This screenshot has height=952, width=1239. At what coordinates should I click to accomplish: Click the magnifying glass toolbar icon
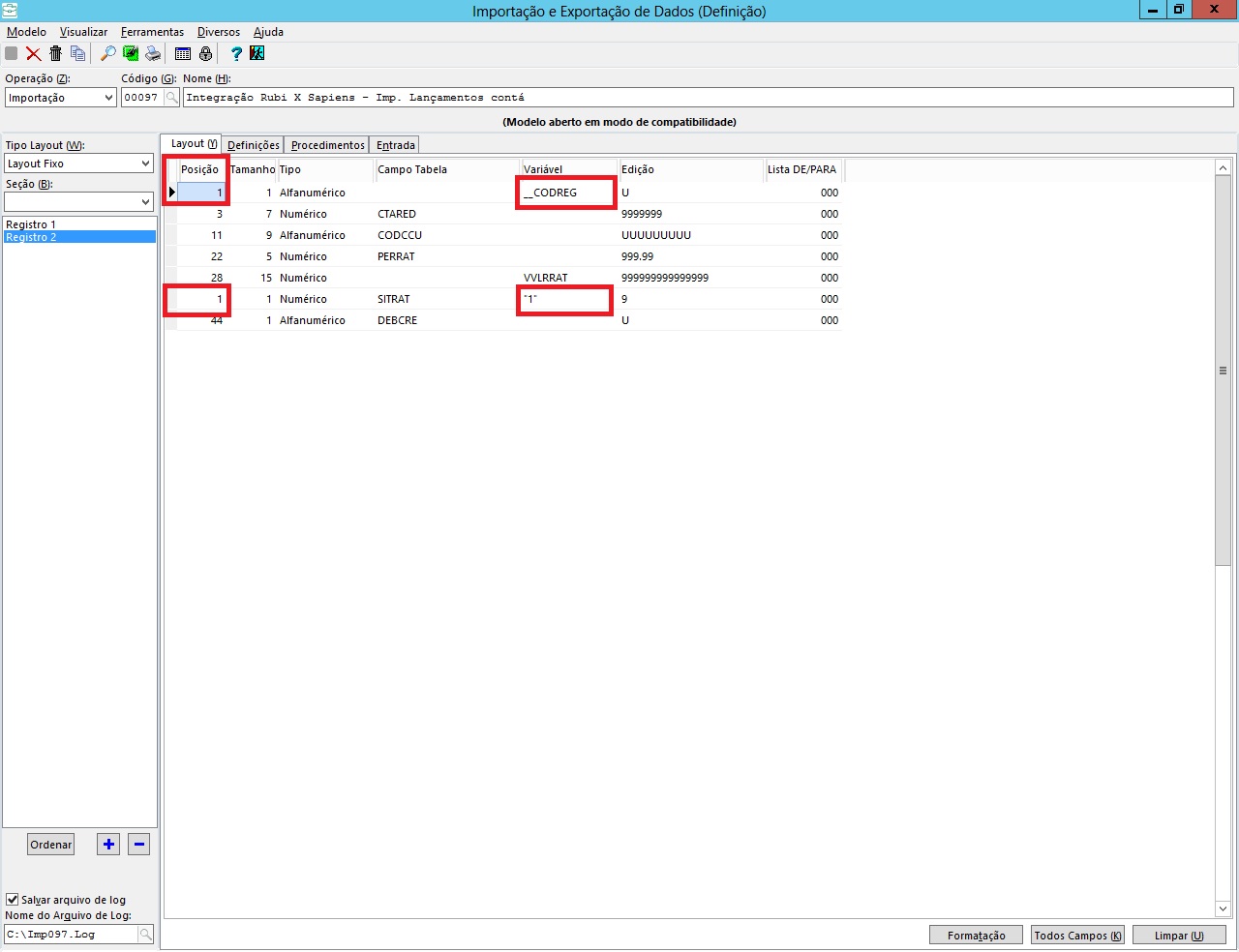tap(107, 54)
